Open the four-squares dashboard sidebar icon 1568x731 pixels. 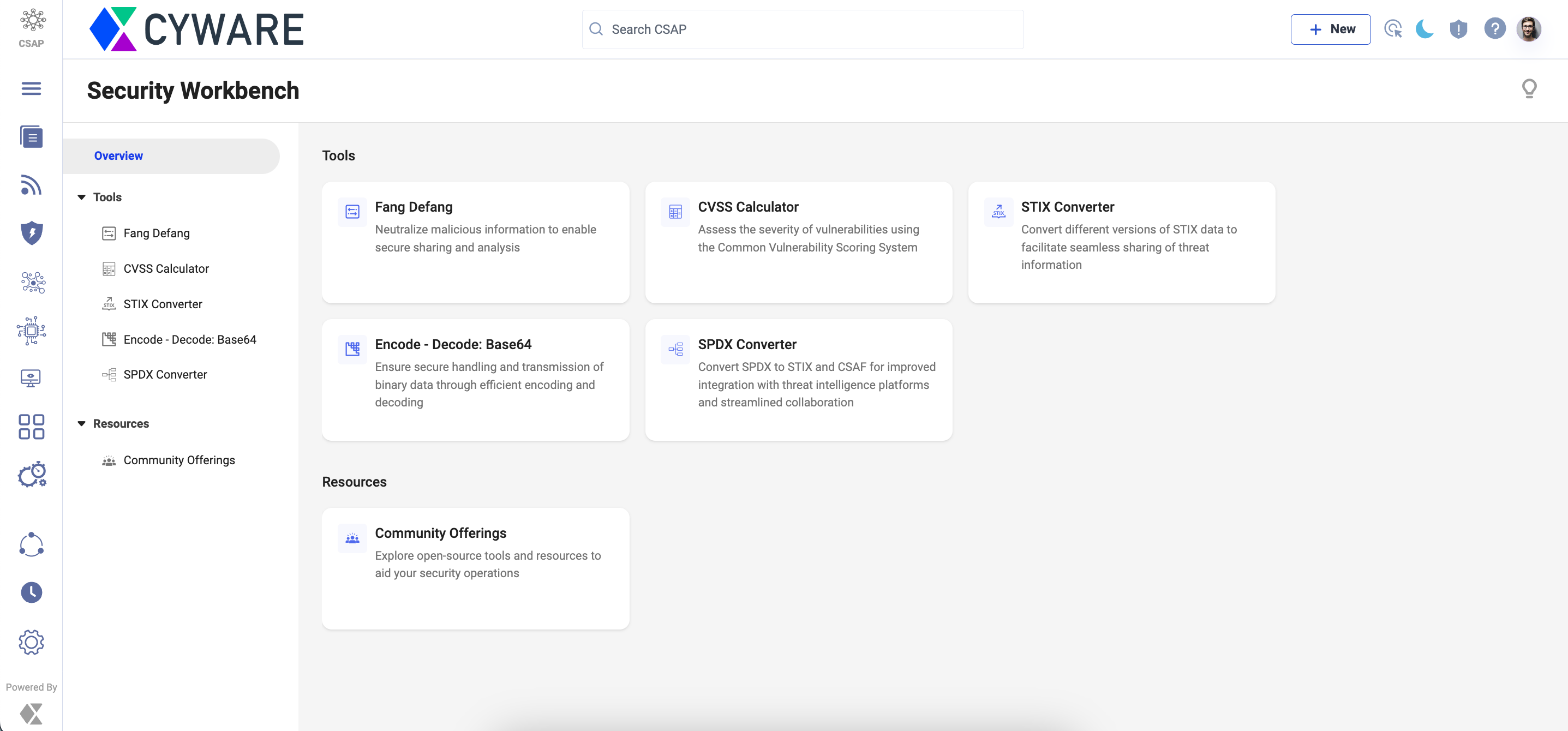click(x=31, y=427)
